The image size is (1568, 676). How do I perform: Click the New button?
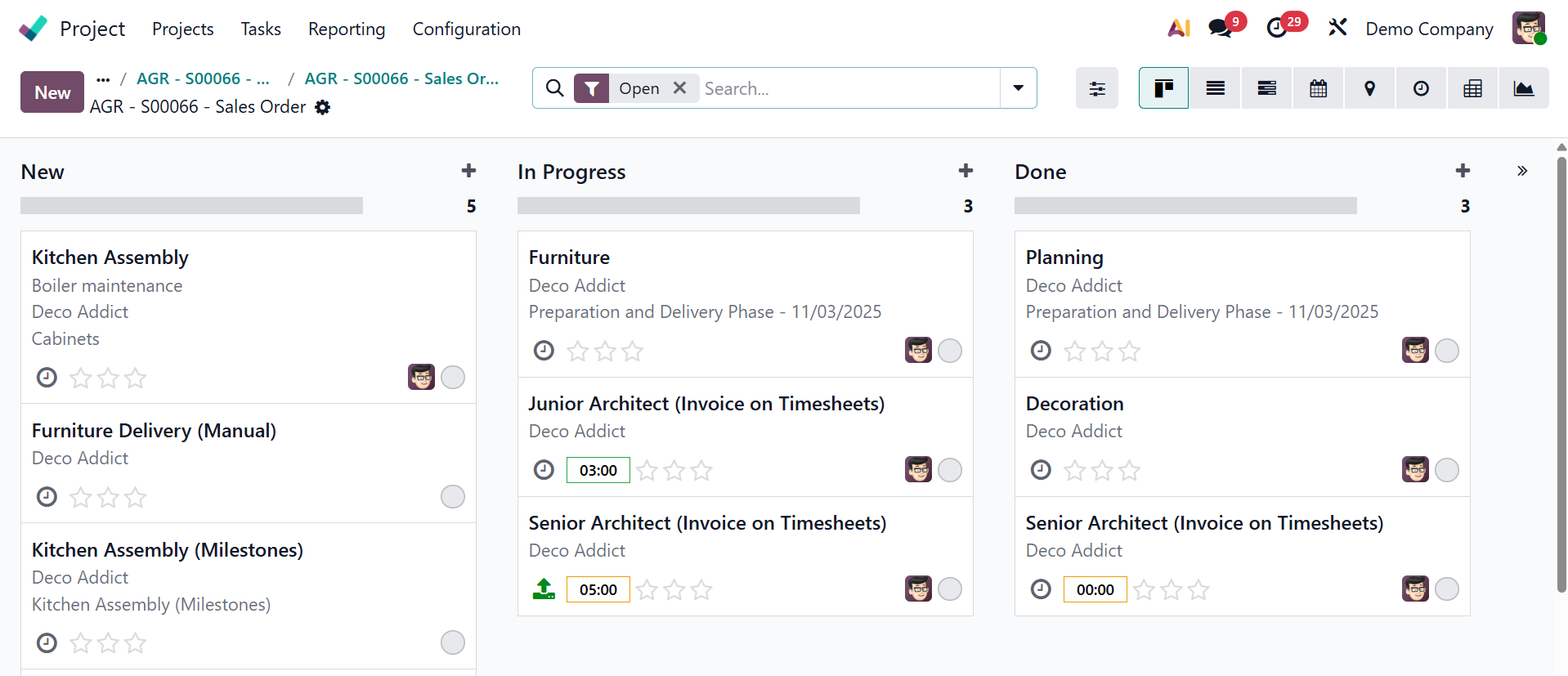(x=52, y=92)
